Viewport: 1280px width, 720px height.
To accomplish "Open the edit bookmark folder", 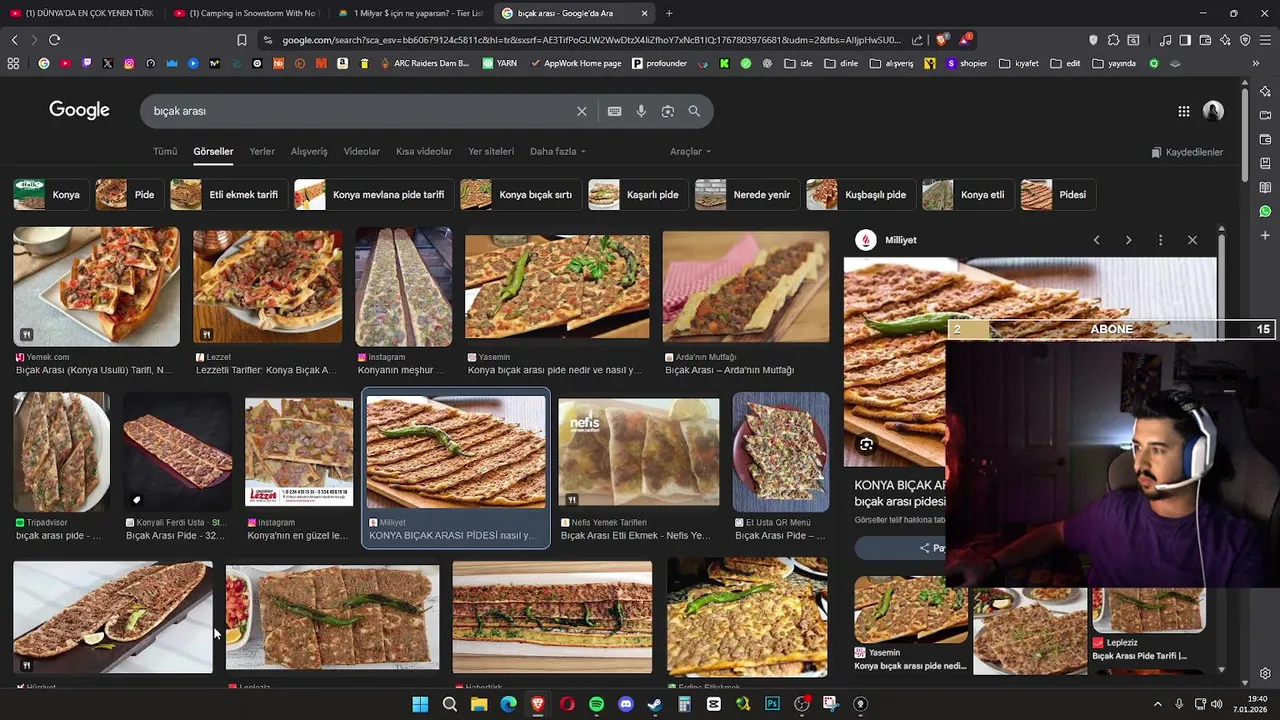I will (x=1065, y=63).
